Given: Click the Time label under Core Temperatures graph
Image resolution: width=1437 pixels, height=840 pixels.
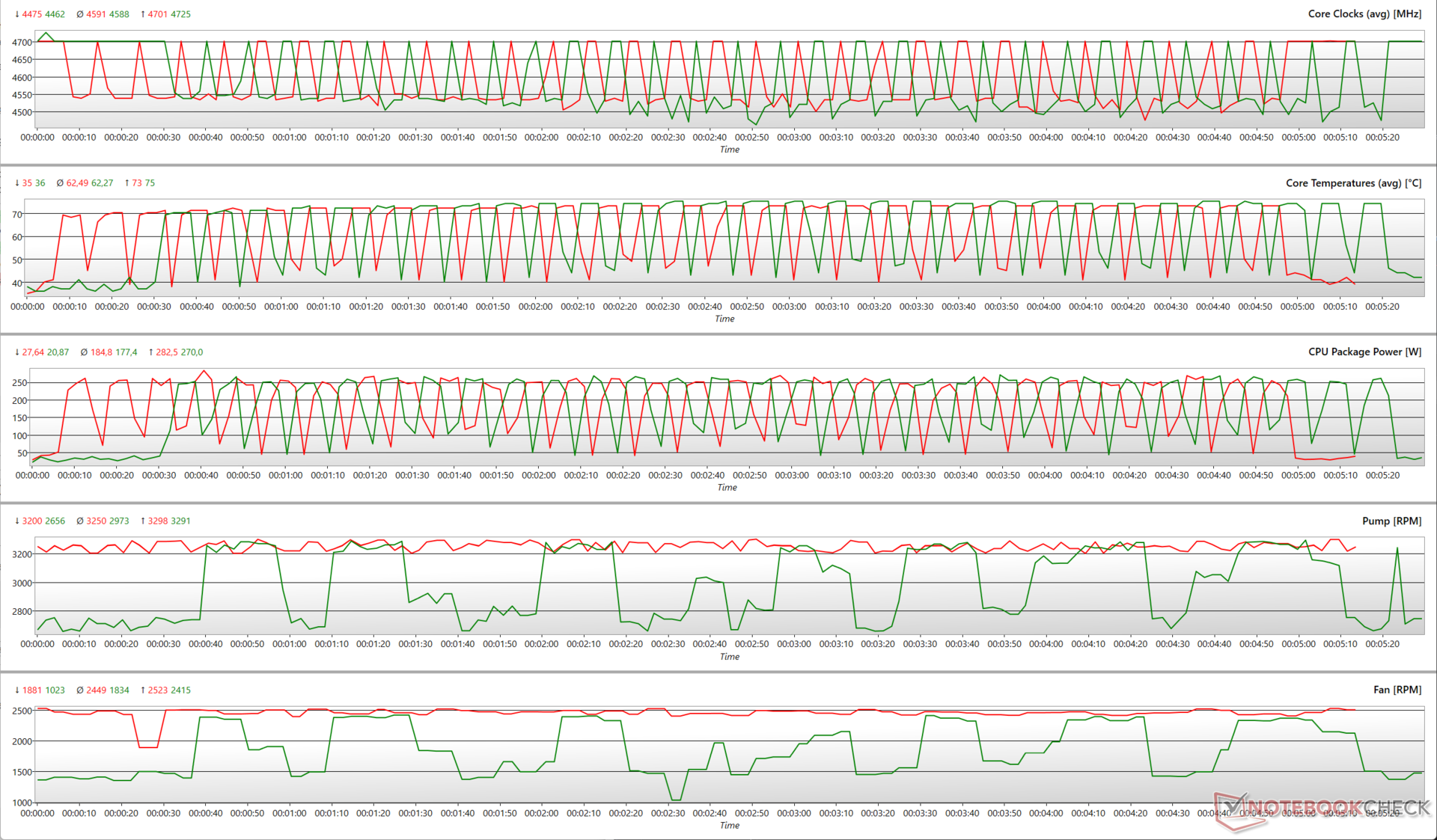Looking at the screenshot, I should (724, 319).
